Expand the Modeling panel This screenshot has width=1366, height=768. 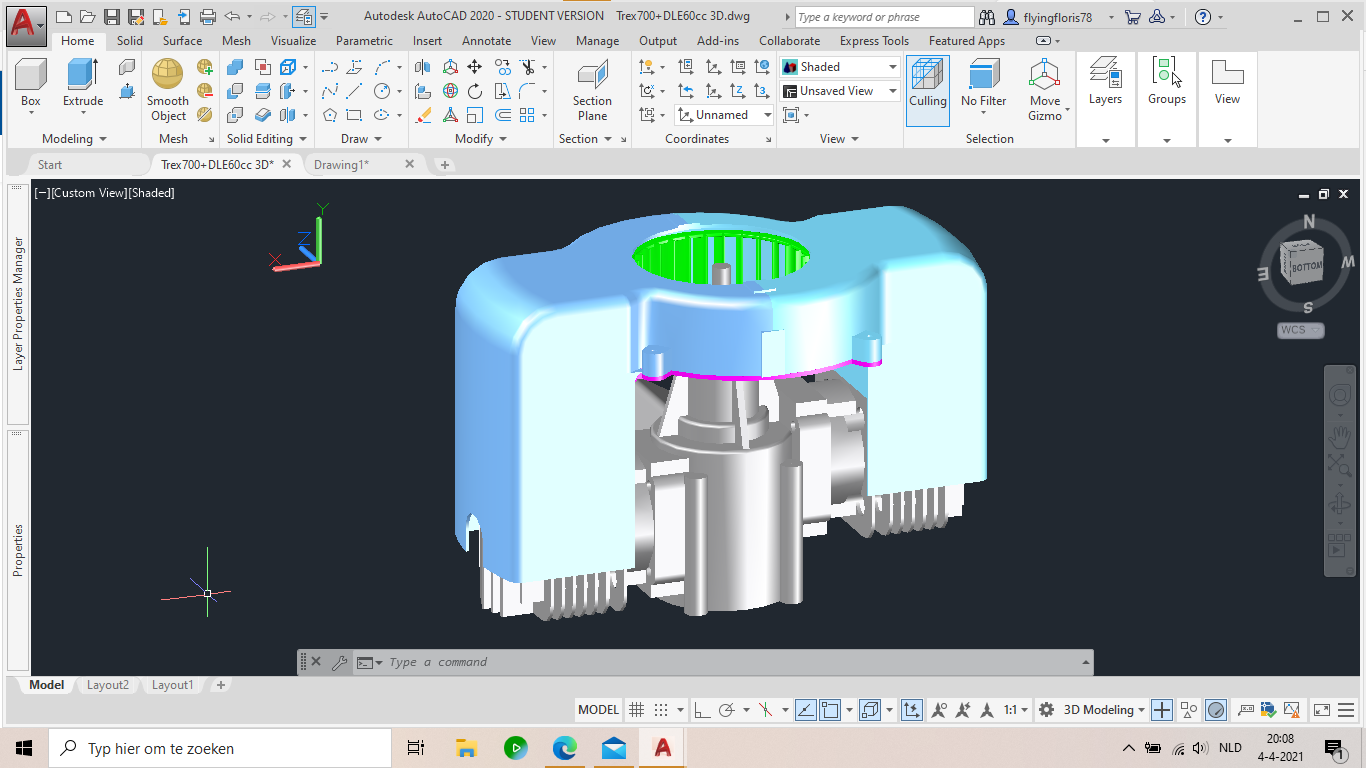point(75,139)
